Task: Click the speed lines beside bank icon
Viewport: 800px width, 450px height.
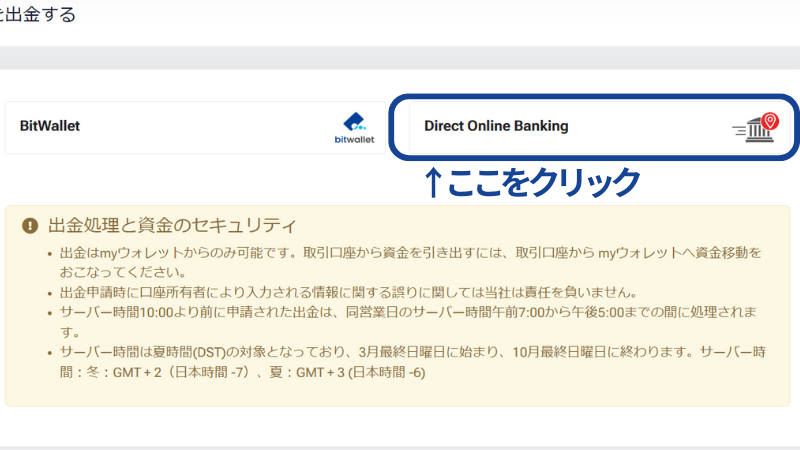Action: [x=739, y=131]
